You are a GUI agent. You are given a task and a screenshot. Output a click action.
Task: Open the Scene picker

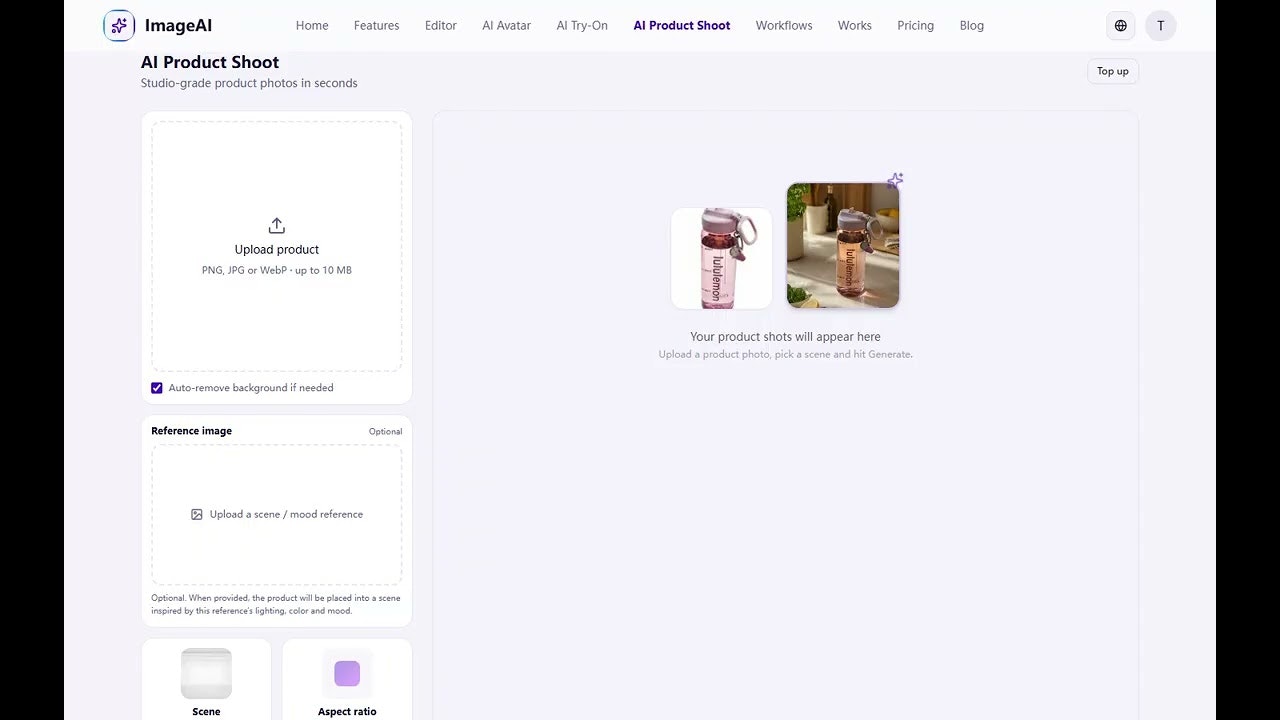tap(206, 680)
